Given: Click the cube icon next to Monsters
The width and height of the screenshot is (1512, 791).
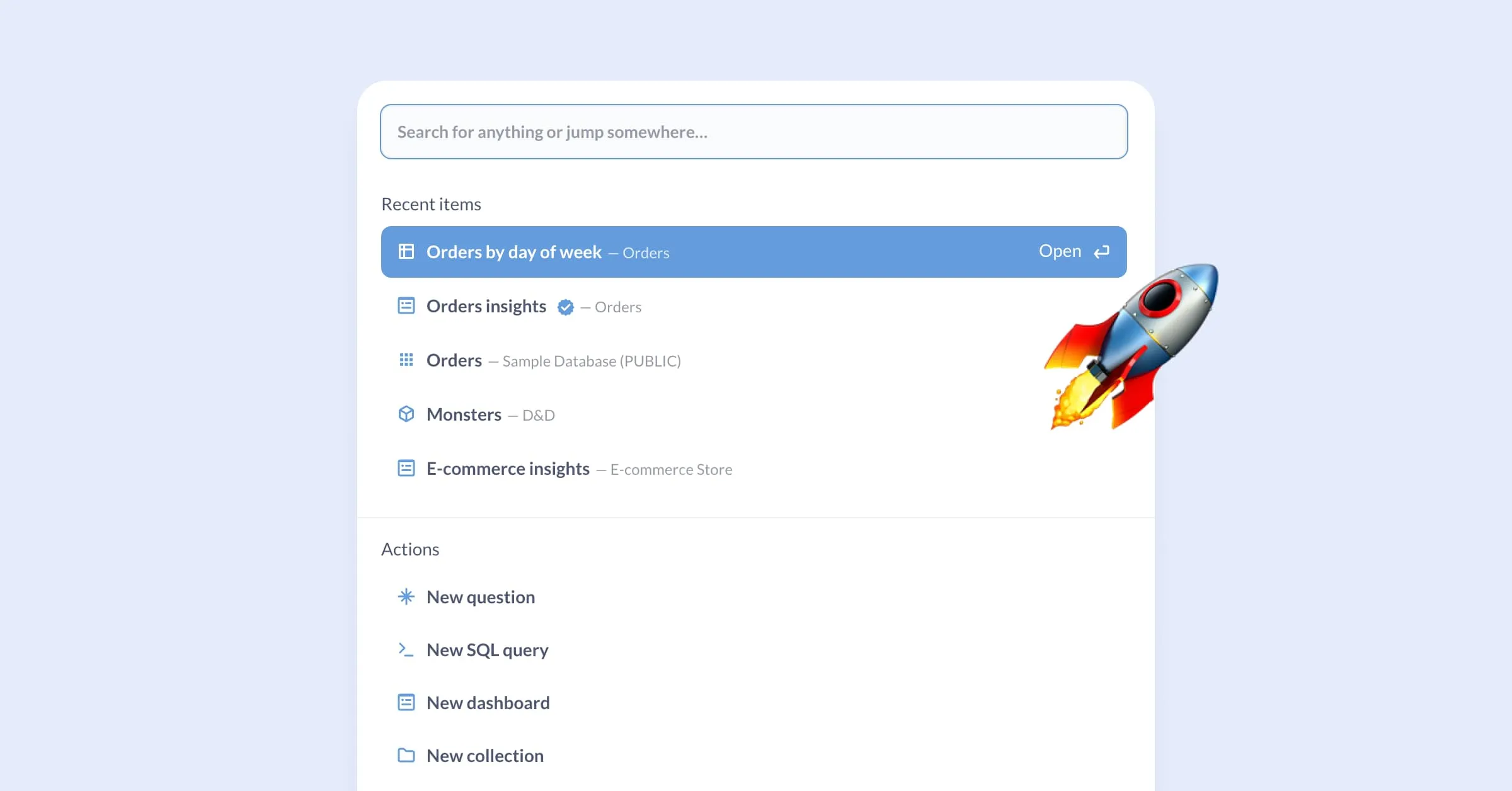Looking at the screenshot, I should click(406, 414).
